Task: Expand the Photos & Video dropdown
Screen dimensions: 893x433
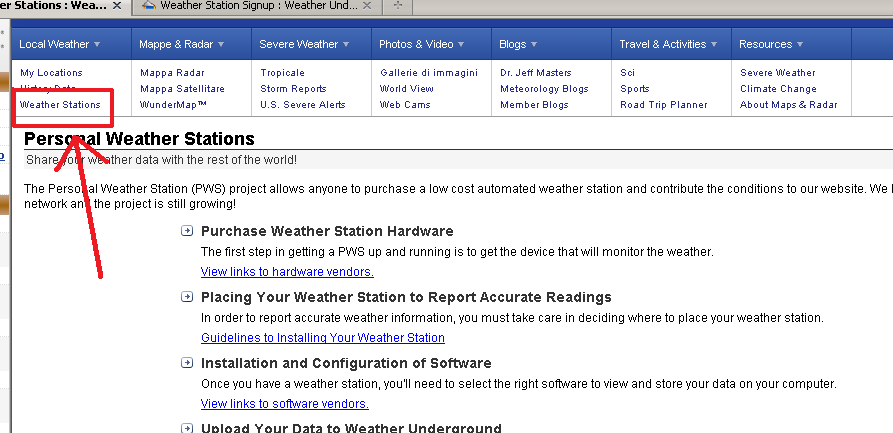Action: [421, 44]
